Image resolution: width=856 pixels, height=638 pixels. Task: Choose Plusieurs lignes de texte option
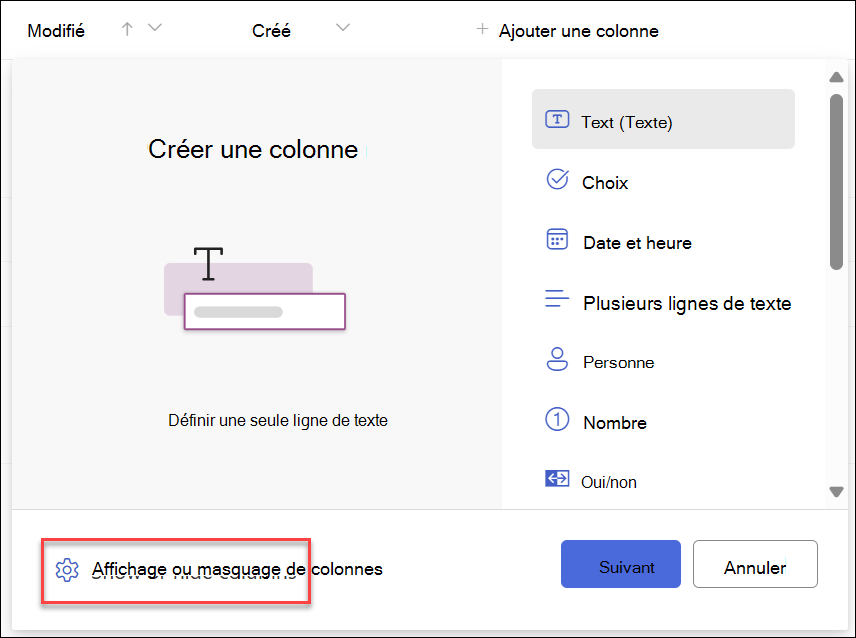click(x=663, y=302)
